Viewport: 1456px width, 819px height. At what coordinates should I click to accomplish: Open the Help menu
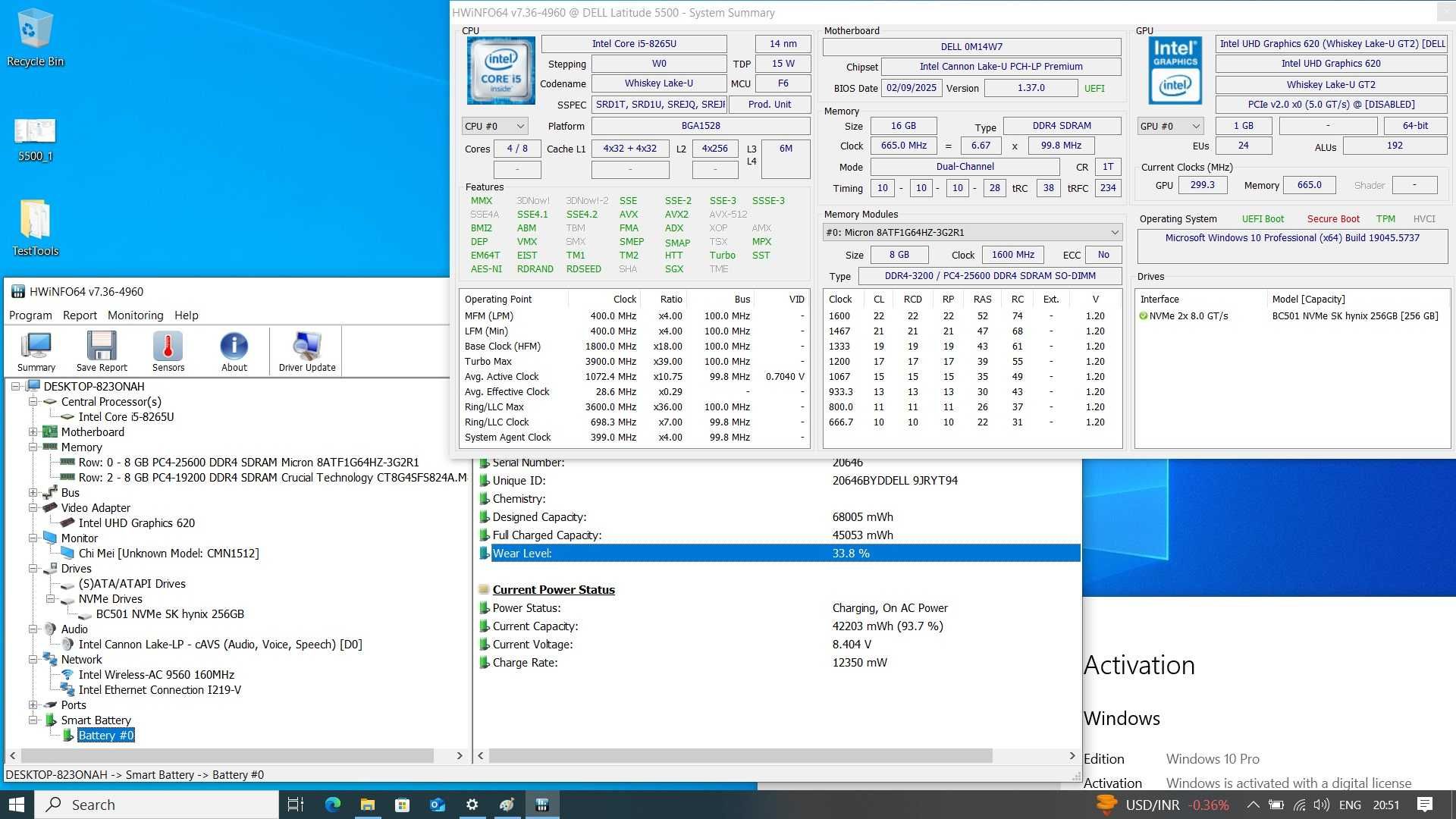click(x=186, y=315)
